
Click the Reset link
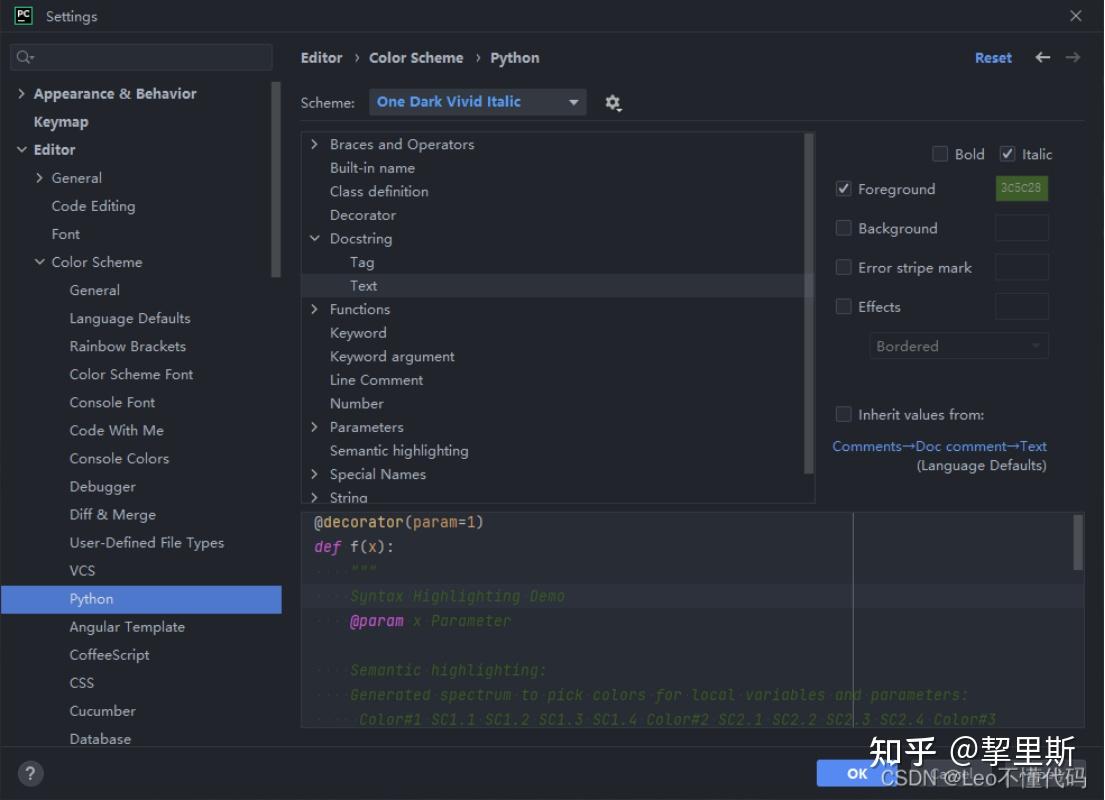click(x=993, y=58)
